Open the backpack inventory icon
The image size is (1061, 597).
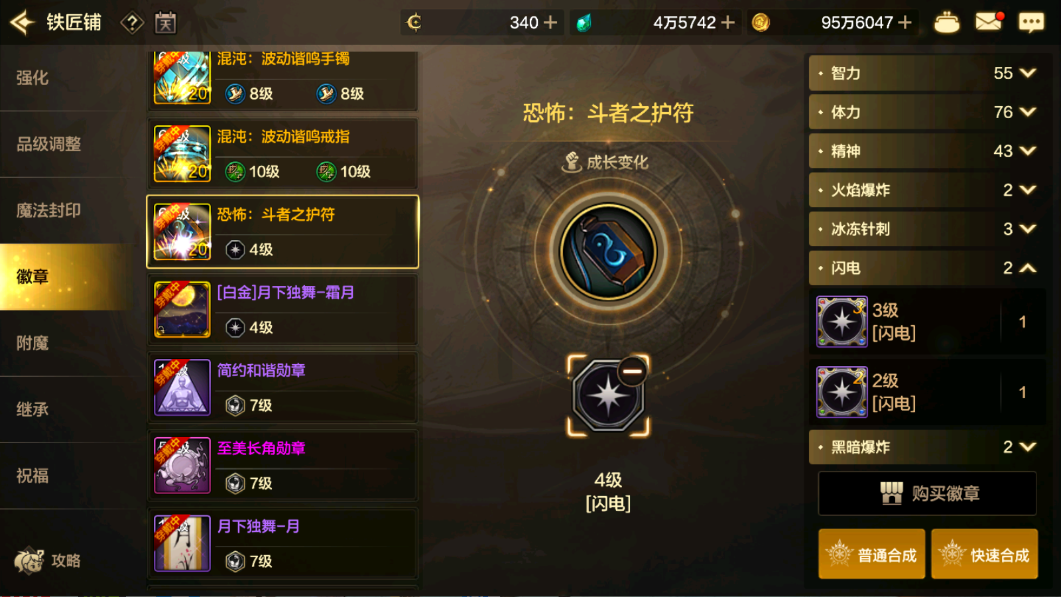coord(946,22)
